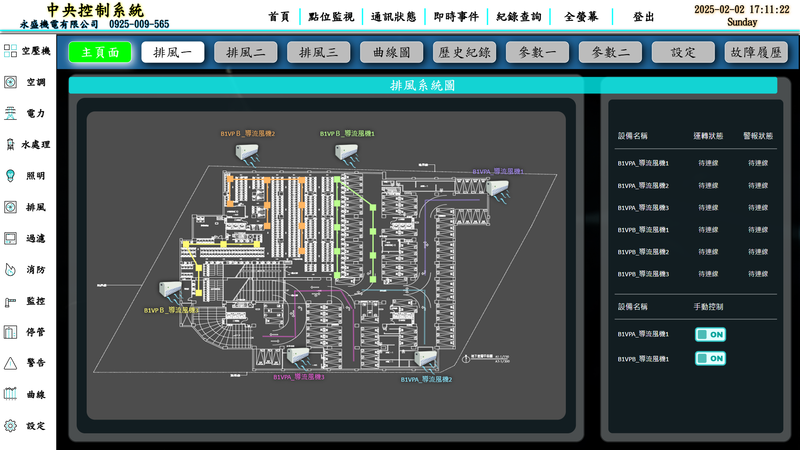Open the 曲線圖 curve chart tab
The width and height of the screenshot is (800, 450).
click(x=391, y=52)
